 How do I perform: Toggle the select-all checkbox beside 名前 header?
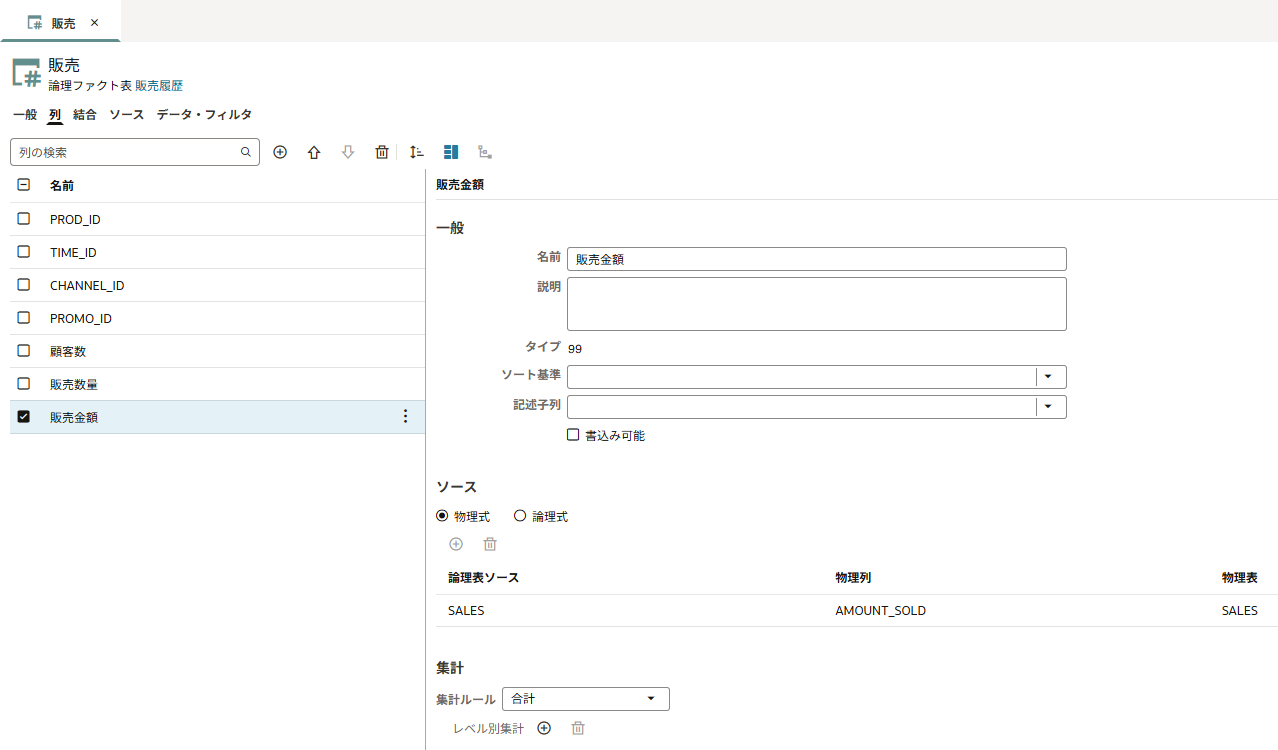[x=24, y=185]
